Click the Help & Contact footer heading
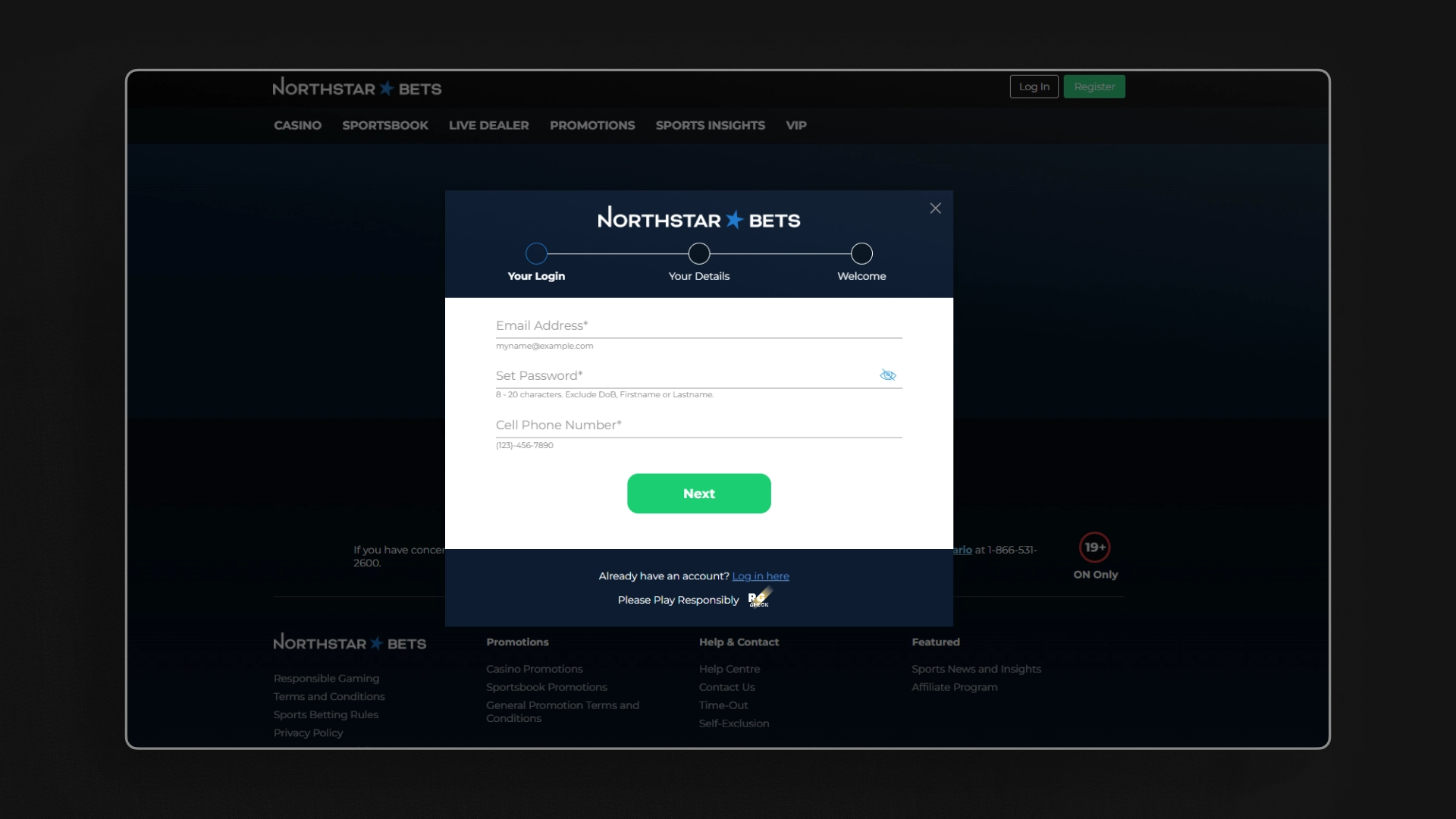This screenshot has width=1456, height=819. 739,642
